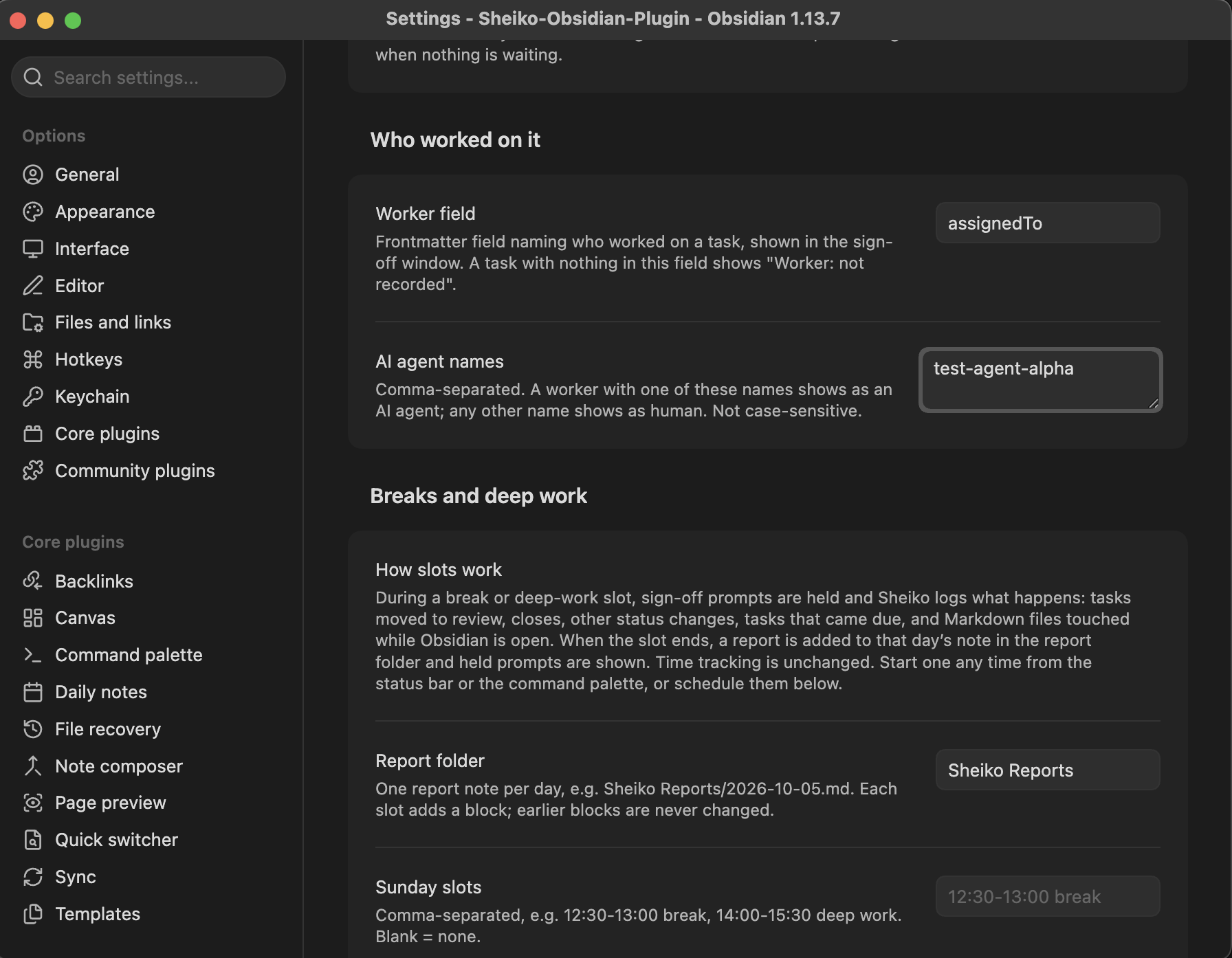The width and height of the screenshot is (1232, 958).
Task: Click the Templates copy icon
Action: coord(33,914)
